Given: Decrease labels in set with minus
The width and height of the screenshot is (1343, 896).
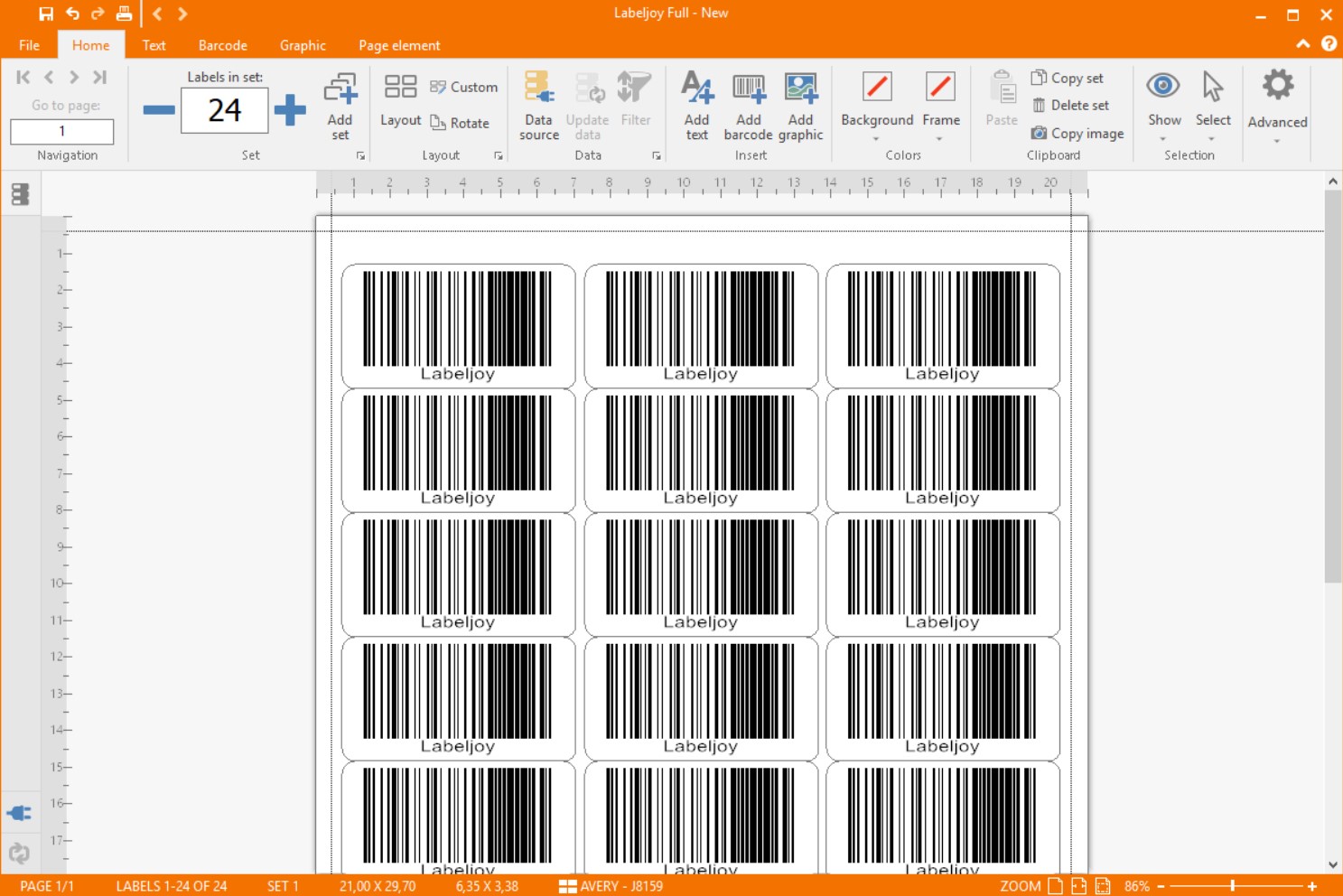Looking at the screenshot, I should click(x=159, y=110).
